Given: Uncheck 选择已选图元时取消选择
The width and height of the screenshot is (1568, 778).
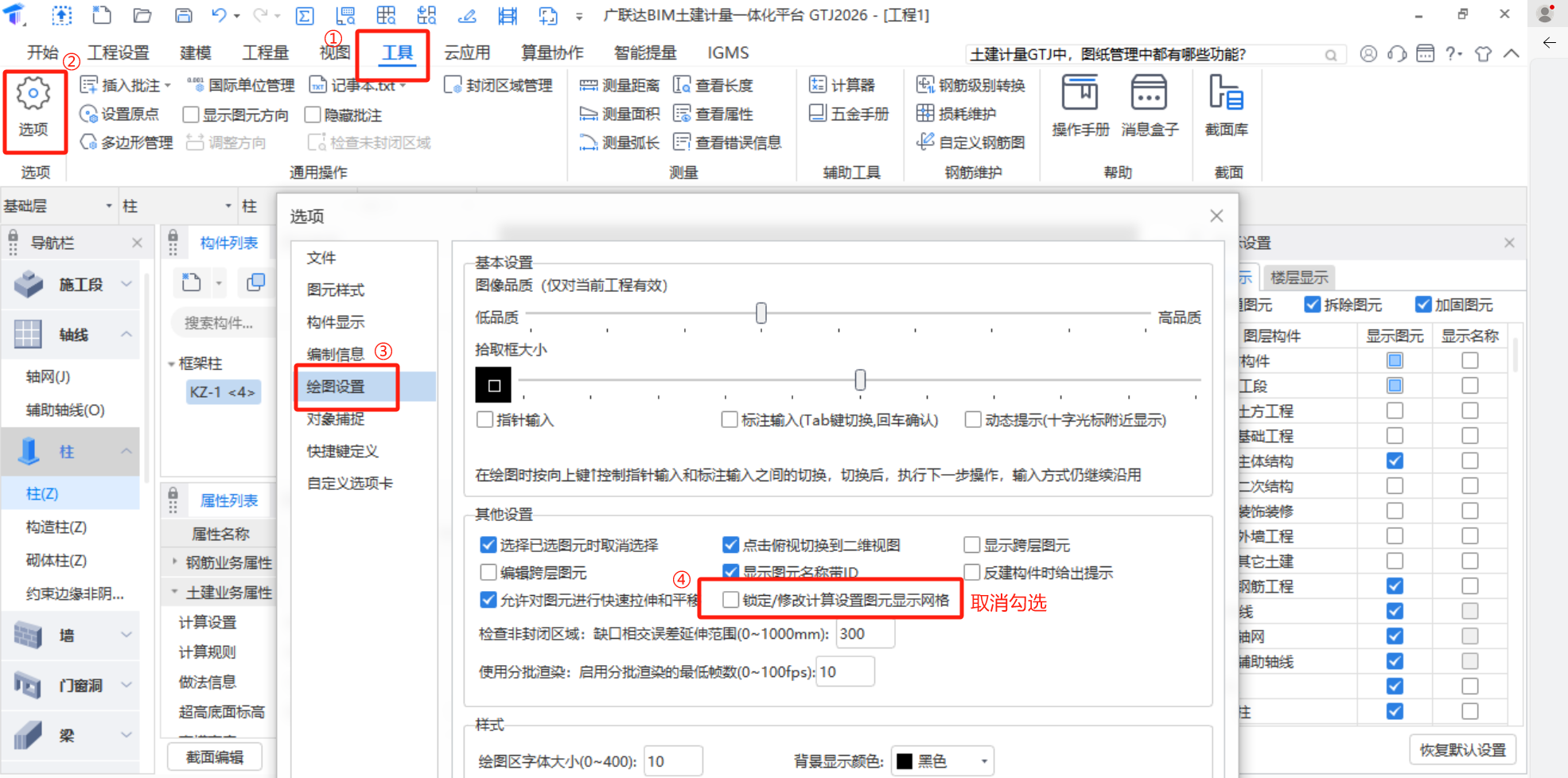Looking at the screenshot, I should click(x=488, y=545).
